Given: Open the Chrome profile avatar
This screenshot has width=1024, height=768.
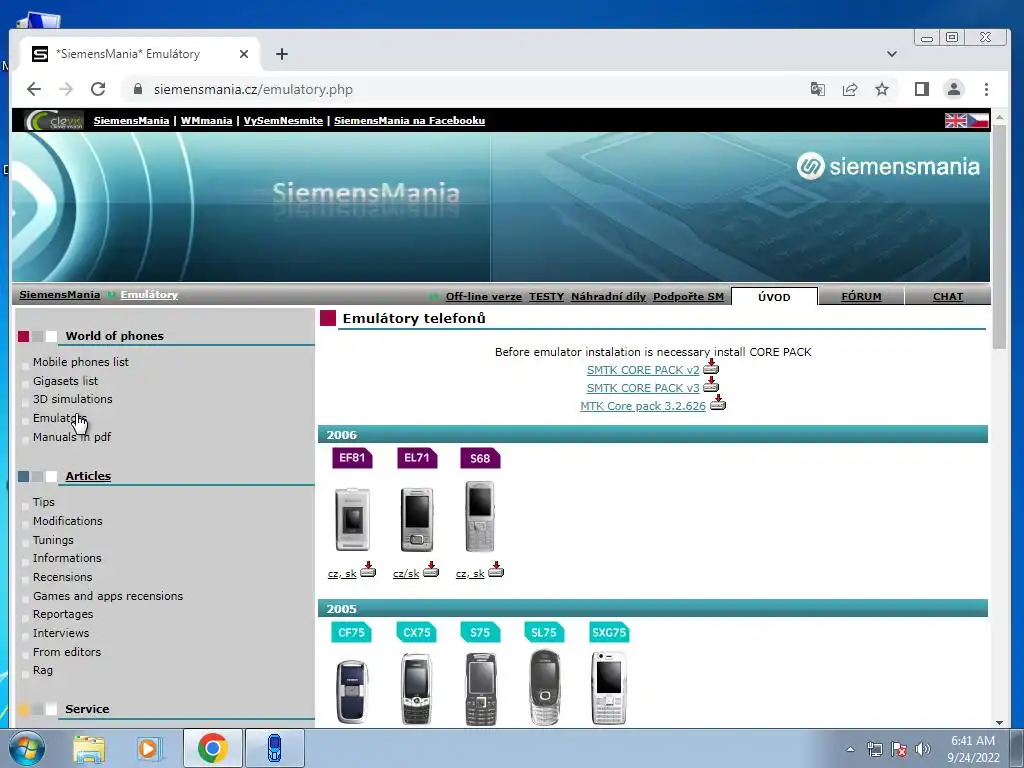Looking at the screenshot, I should point(954,89).
